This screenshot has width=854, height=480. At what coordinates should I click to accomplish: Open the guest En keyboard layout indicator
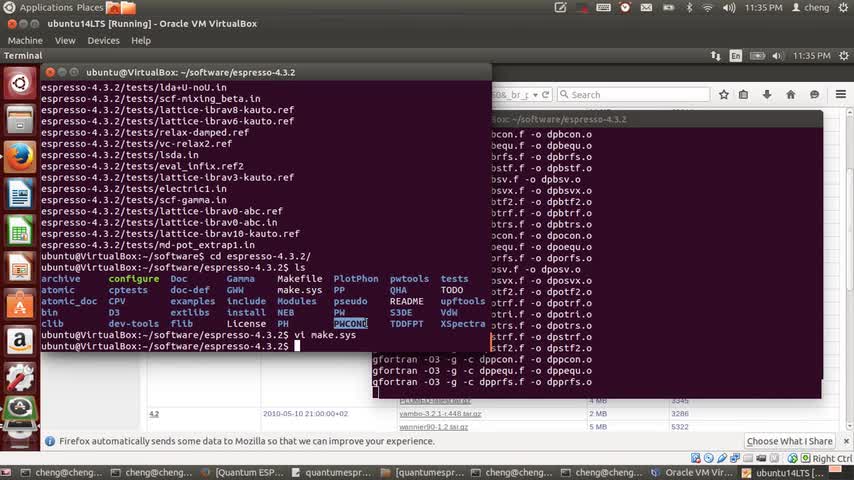[x=735, y=56]
